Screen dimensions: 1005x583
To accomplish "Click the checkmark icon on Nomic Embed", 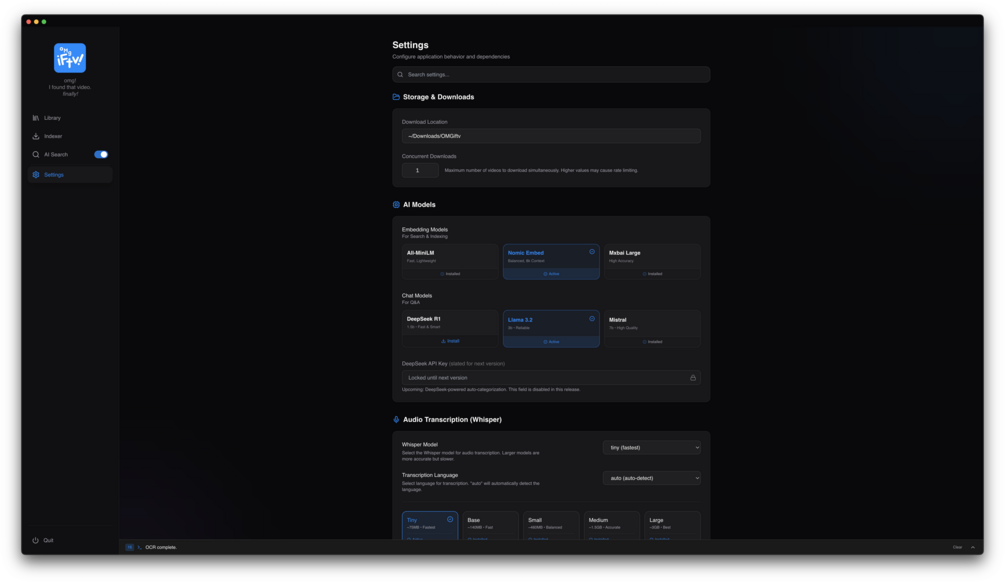I will [x=592, y=252].
